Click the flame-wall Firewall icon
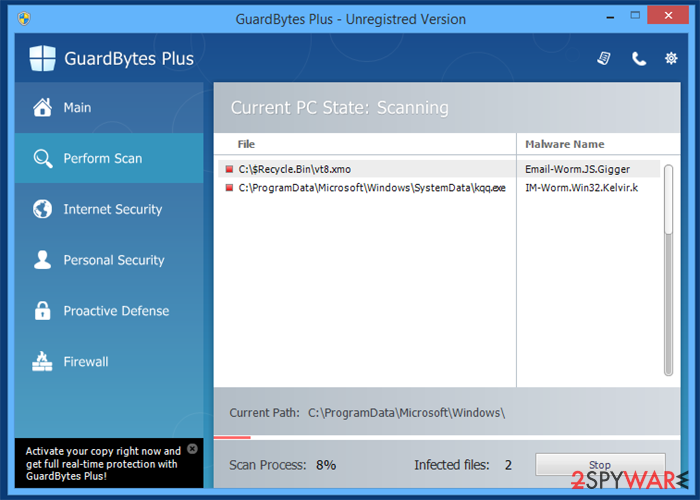This screenshot has height=500, width=700. pos(42,361)
